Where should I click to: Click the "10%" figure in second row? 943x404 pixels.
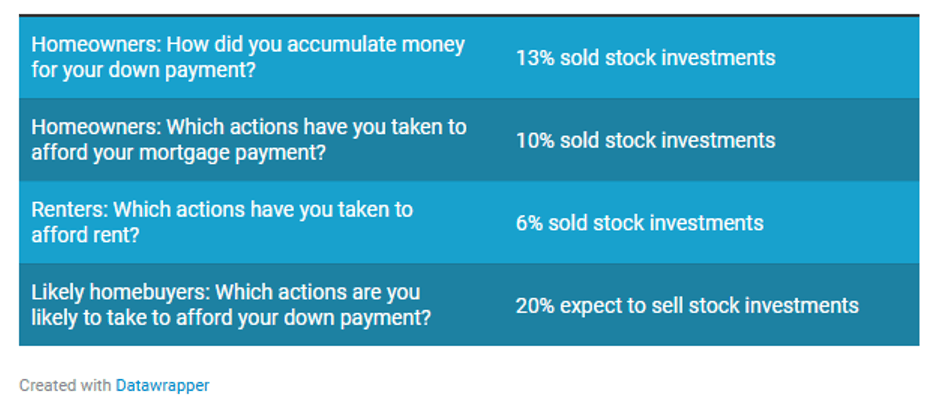(535, 140)
